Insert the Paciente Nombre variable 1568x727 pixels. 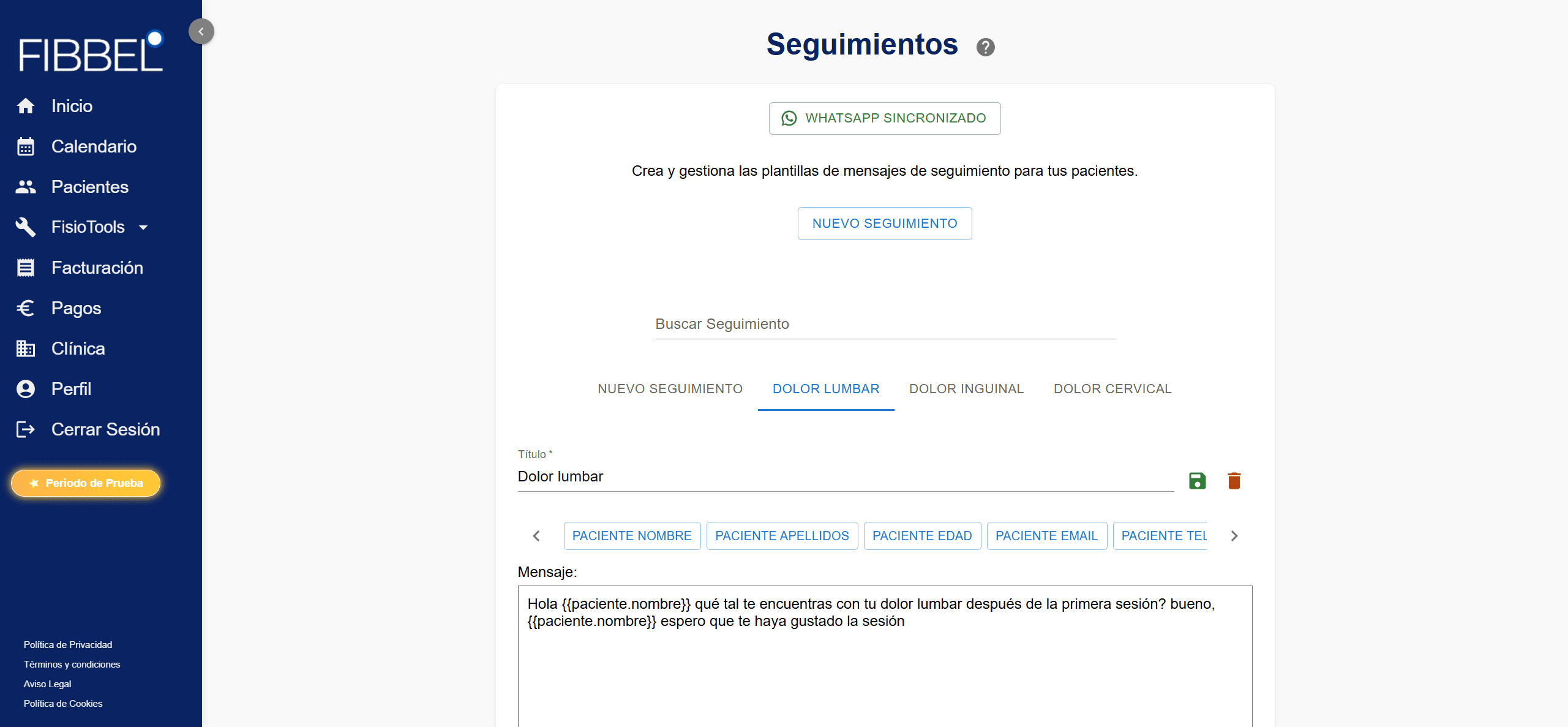tap(631, 536)
